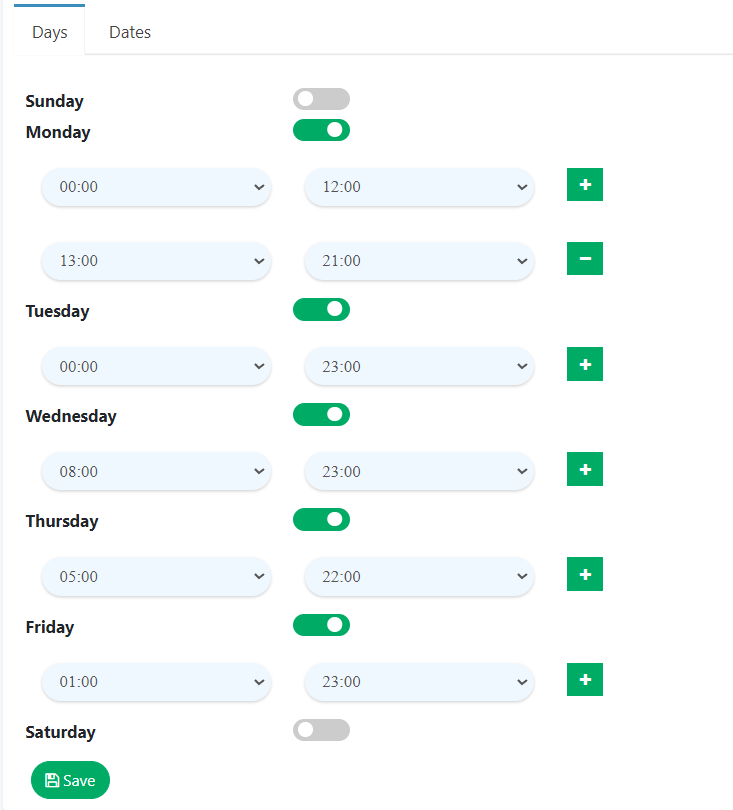The image size is (733, 810).
Task: Open Monday's 21:00 end time dropdown
Action: tap(419, 261)
